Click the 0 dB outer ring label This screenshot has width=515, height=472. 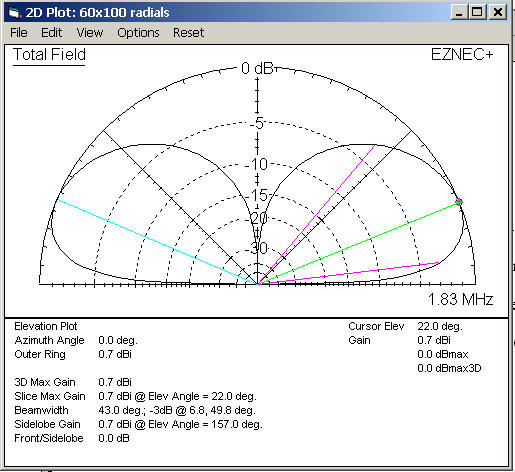(257, 68)
